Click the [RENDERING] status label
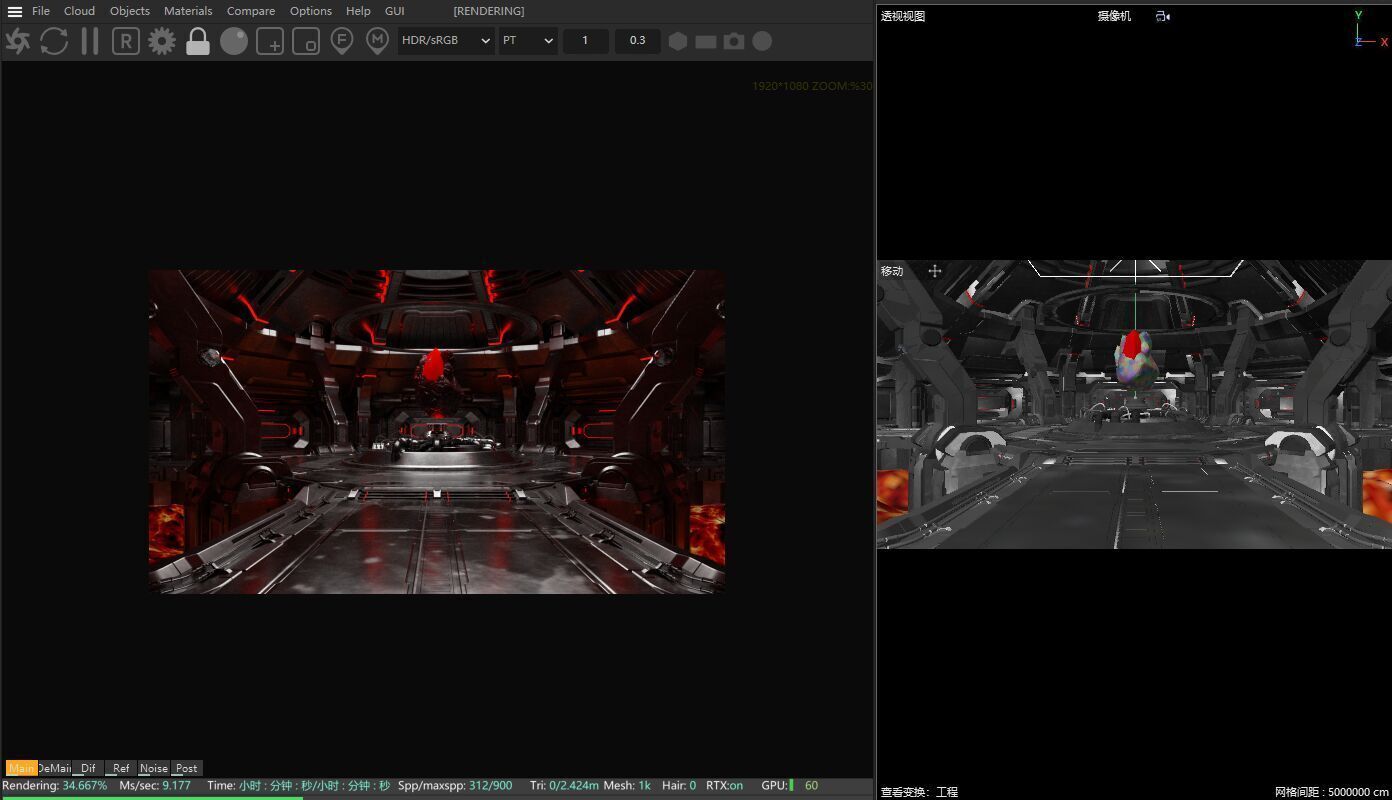 489,11
